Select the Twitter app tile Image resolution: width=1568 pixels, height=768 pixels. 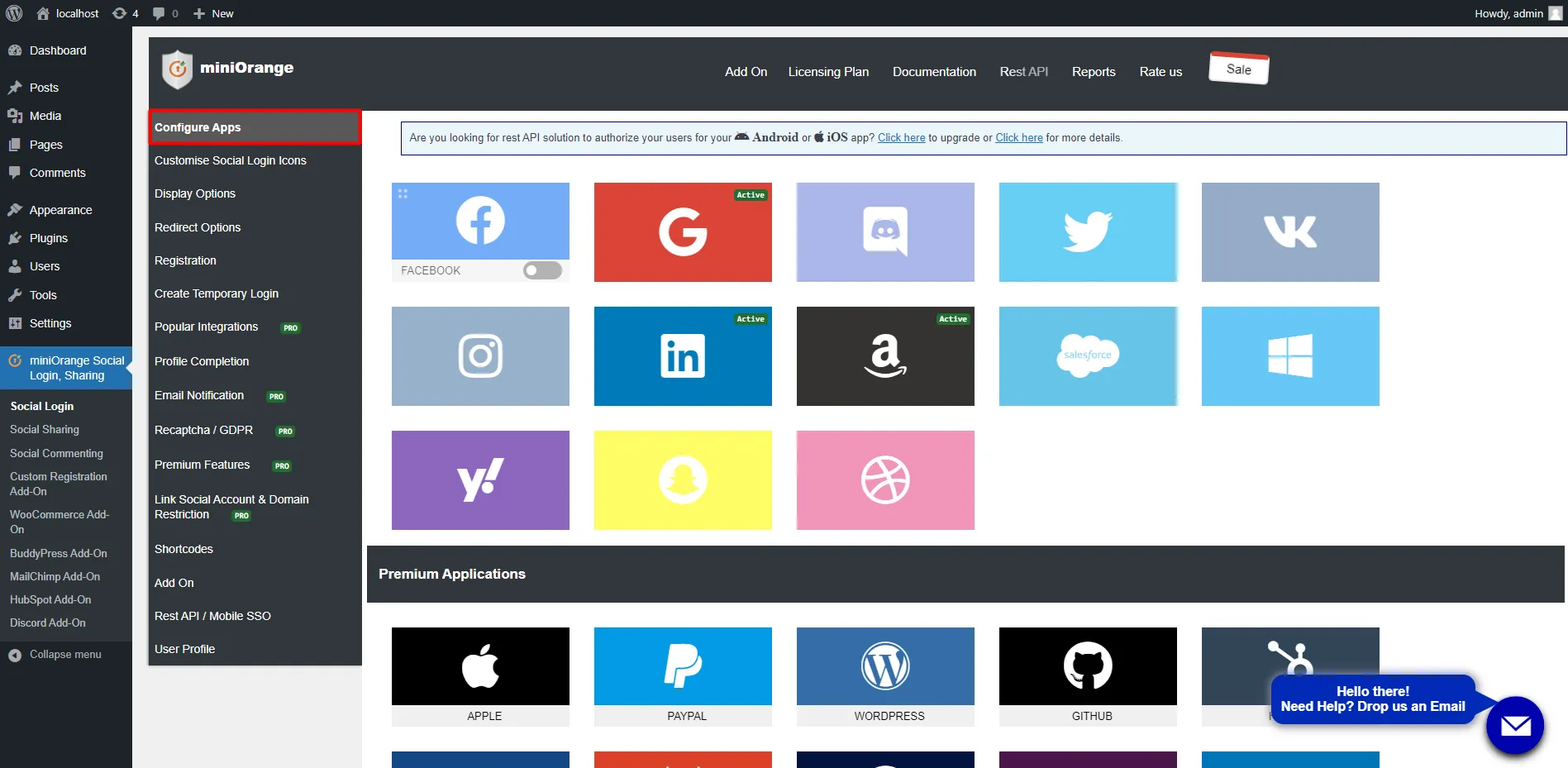pyautogui.click(x=1088, y=232)
